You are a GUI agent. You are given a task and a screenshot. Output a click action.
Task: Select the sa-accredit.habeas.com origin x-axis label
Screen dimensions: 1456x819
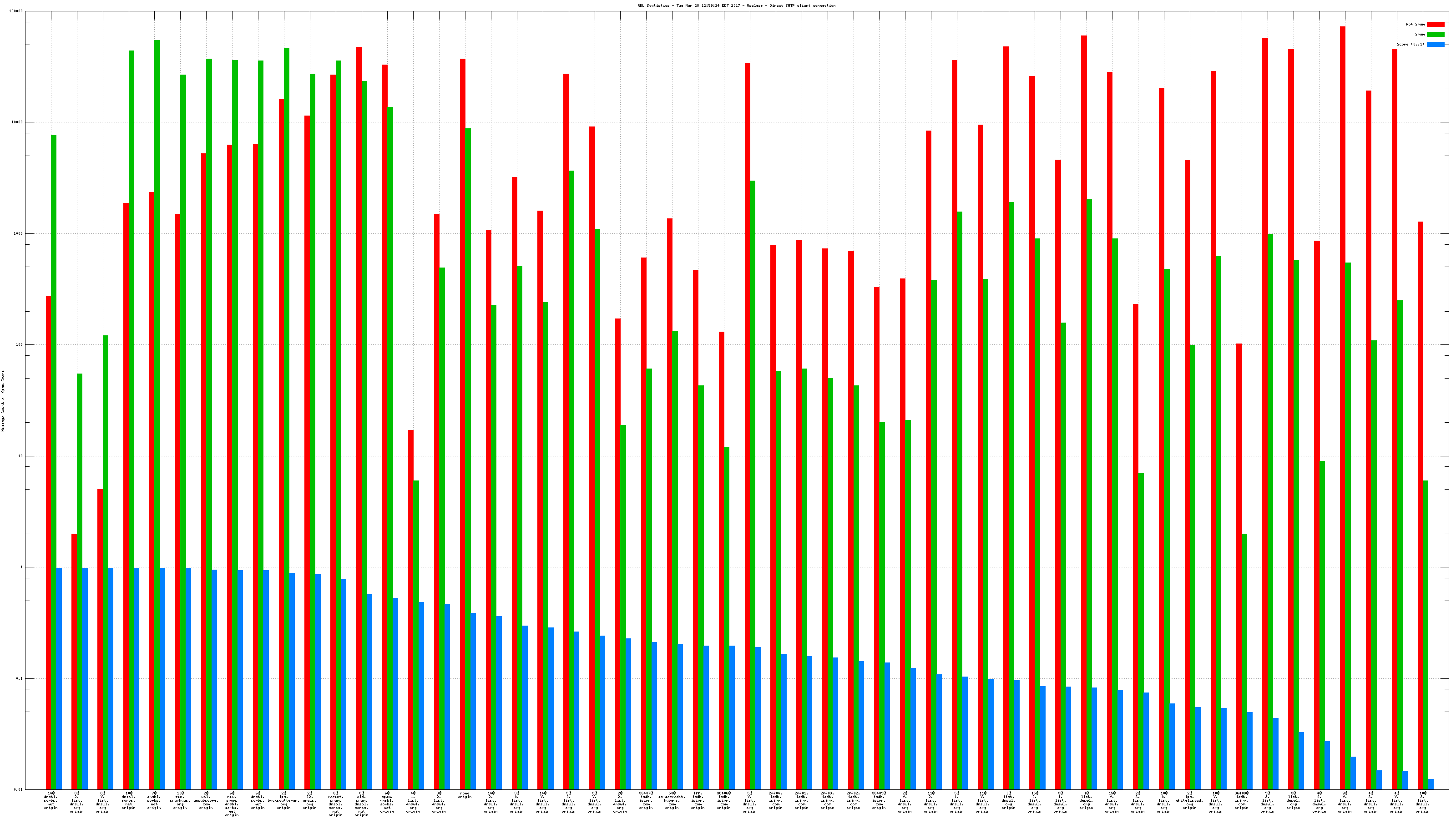point(672,801)
